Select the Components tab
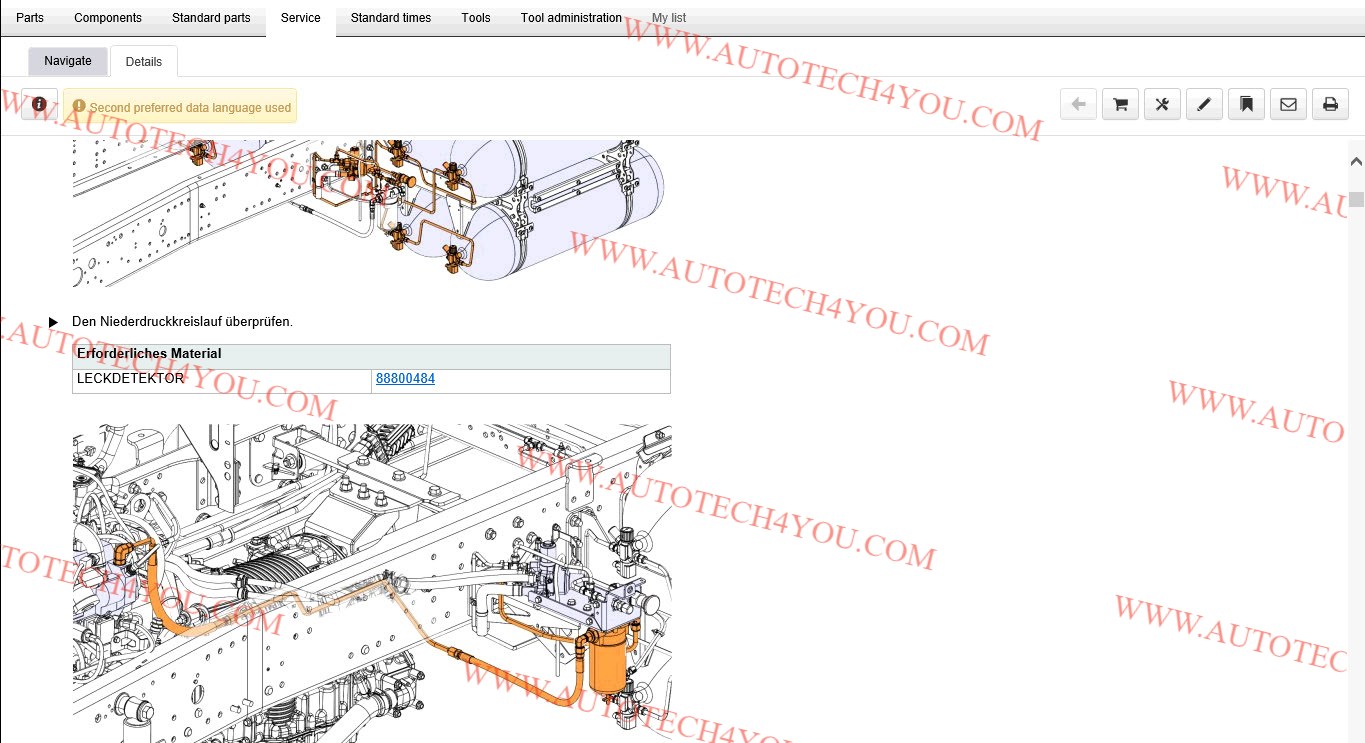This screenshot has width=1365, height=743. [x=108, y=18]
